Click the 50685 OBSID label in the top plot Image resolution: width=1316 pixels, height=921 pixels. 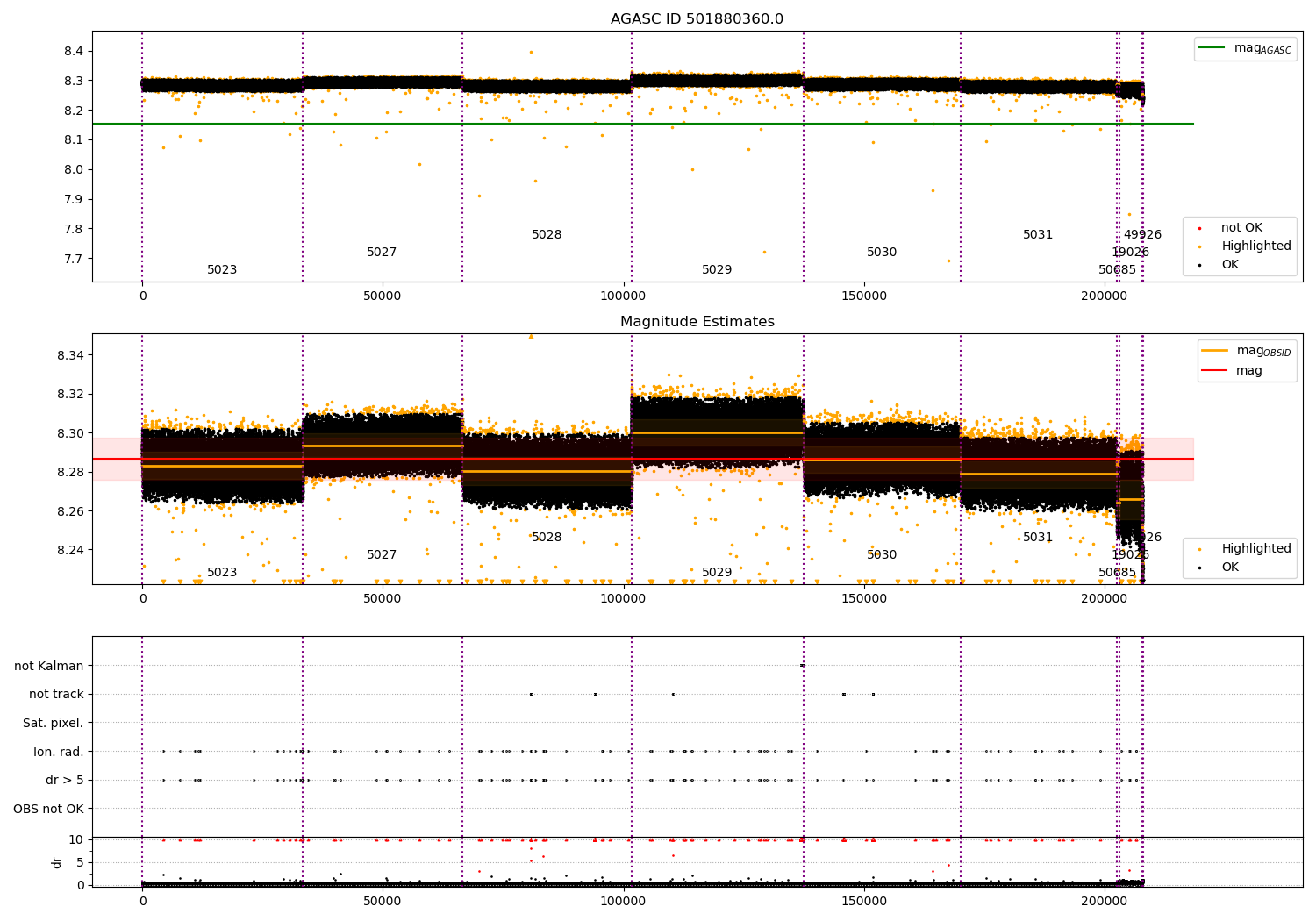pyautogui.click(x=1117, y=270)
